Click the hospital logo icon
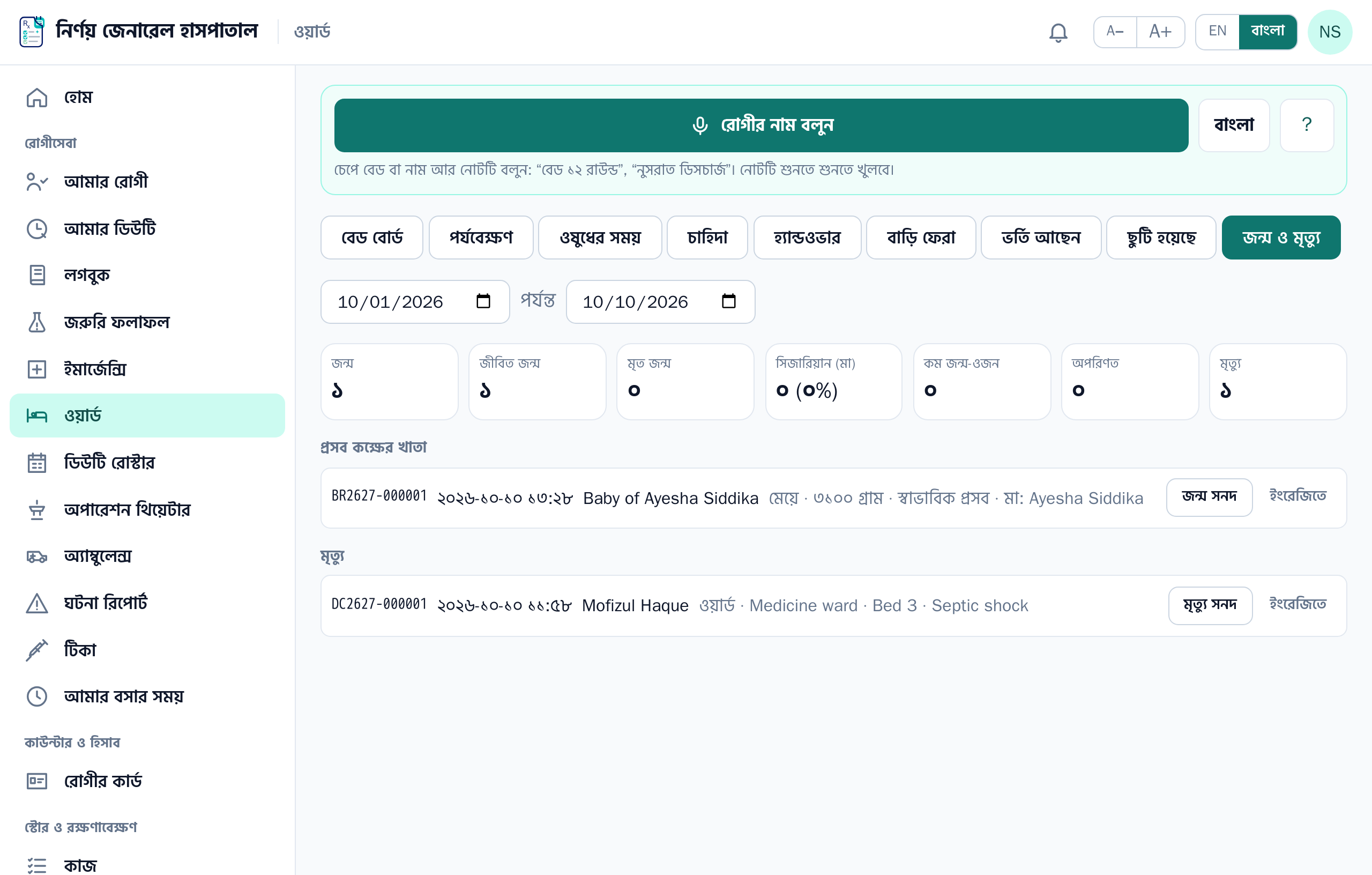Screen dimensions: 1372x875 click(31, 32)
